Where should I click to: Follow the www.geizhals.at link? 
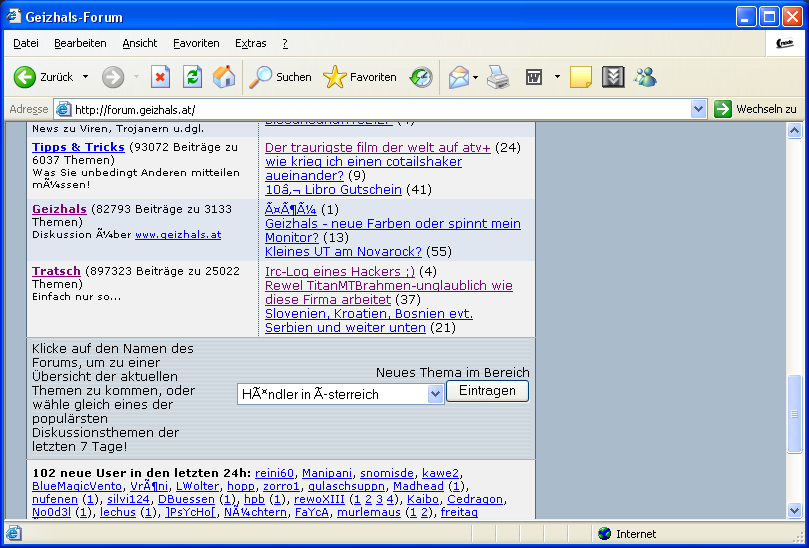point(178,235)
